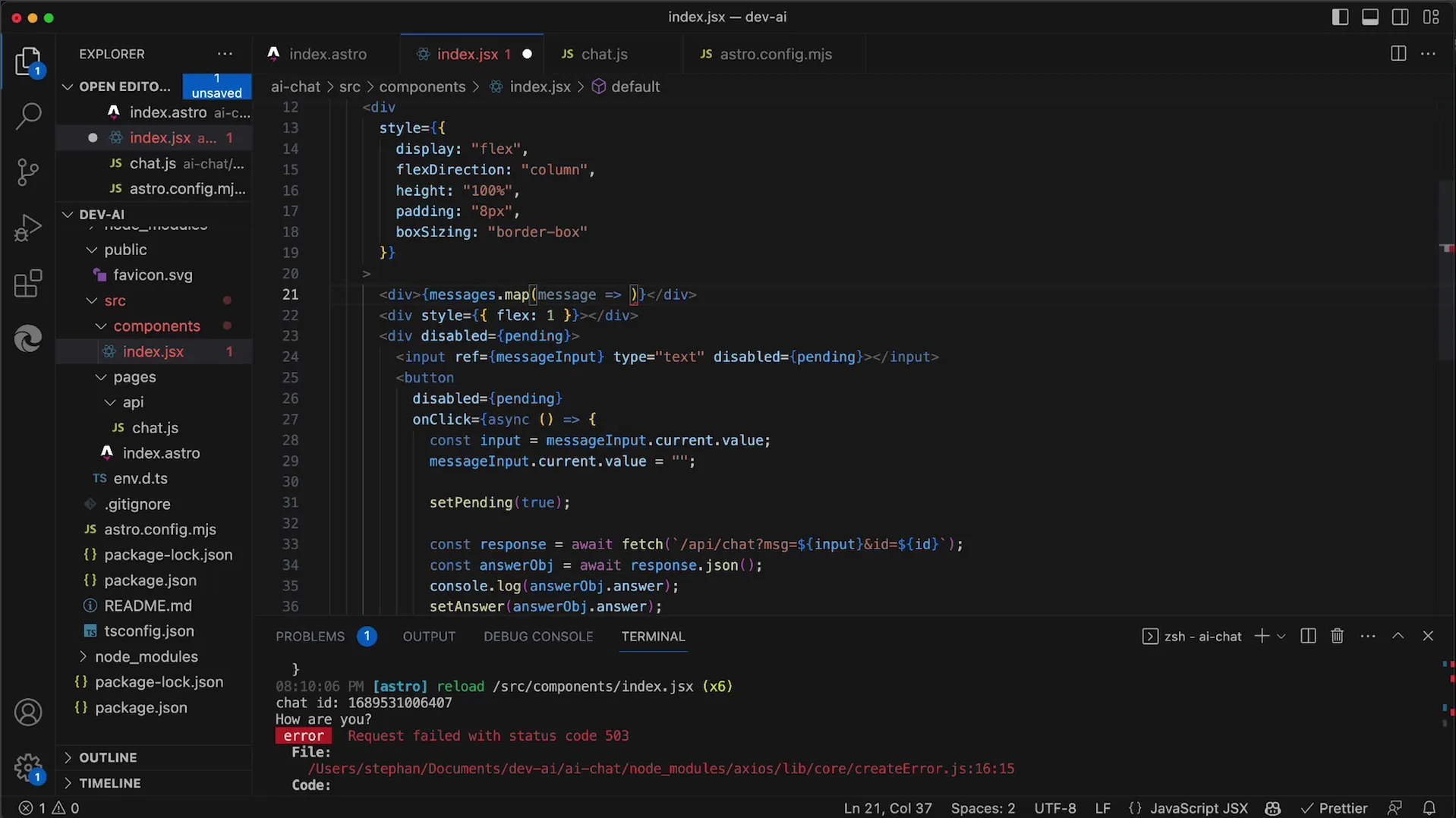The width and height of the screenshot is (1456, 818).
Task: Open the Extensions view
Action: coord(28,284)
